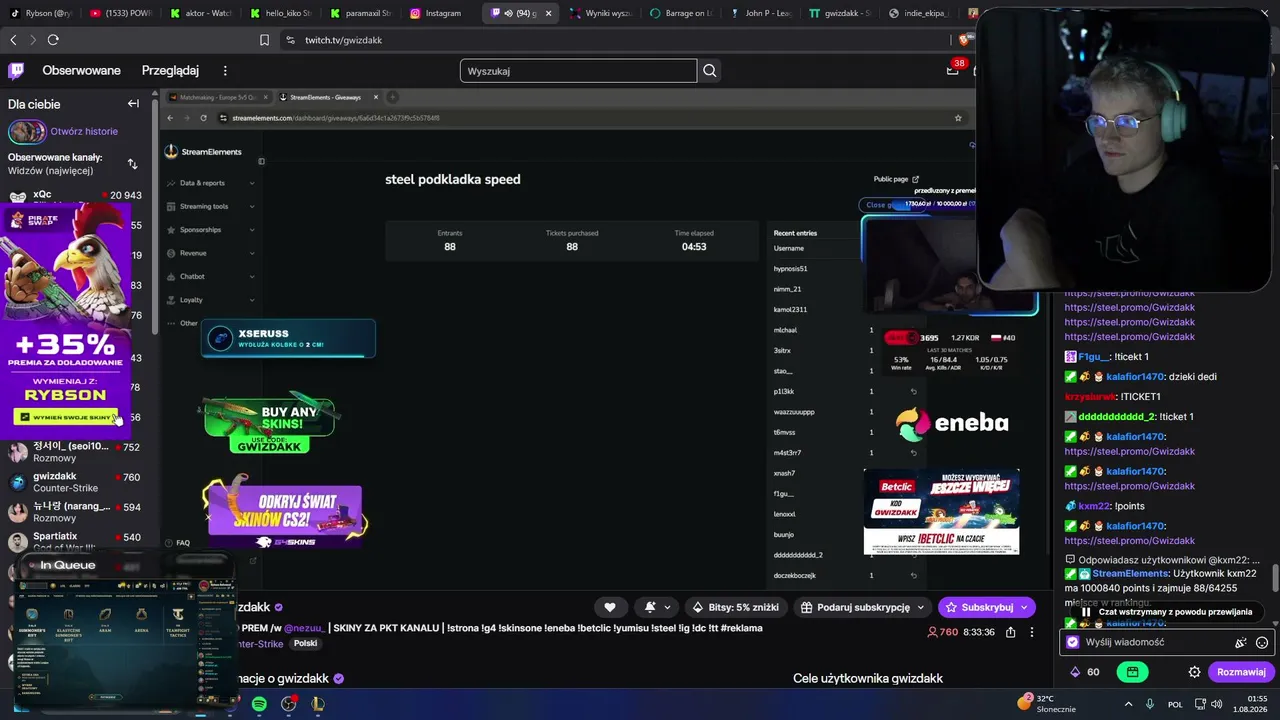Open the Twitch home logo
This screenshot has width=1280, height=720.
[x=16, y=71]
